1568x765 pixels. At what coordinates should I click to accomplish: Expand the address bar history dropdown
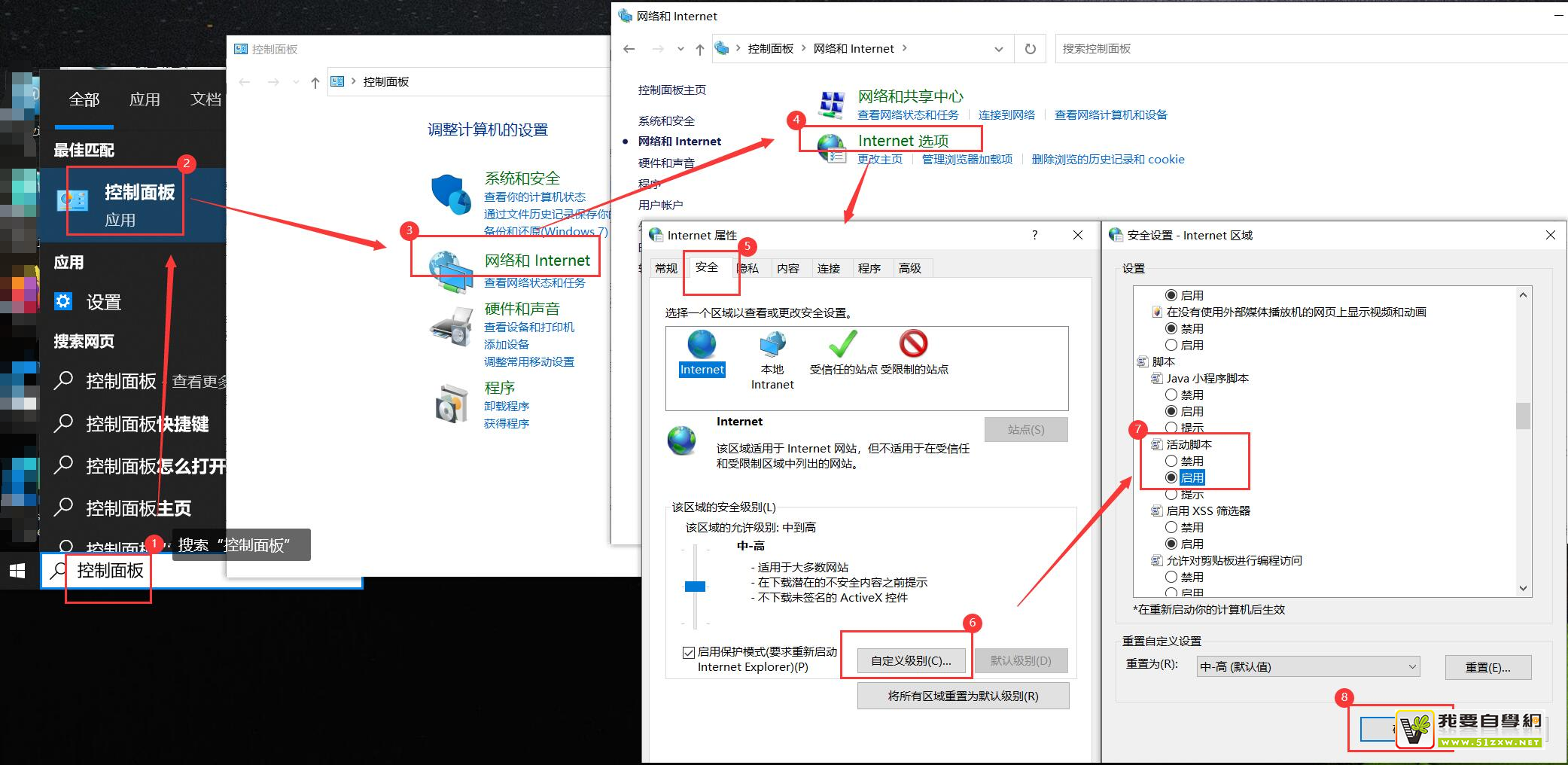998,49
